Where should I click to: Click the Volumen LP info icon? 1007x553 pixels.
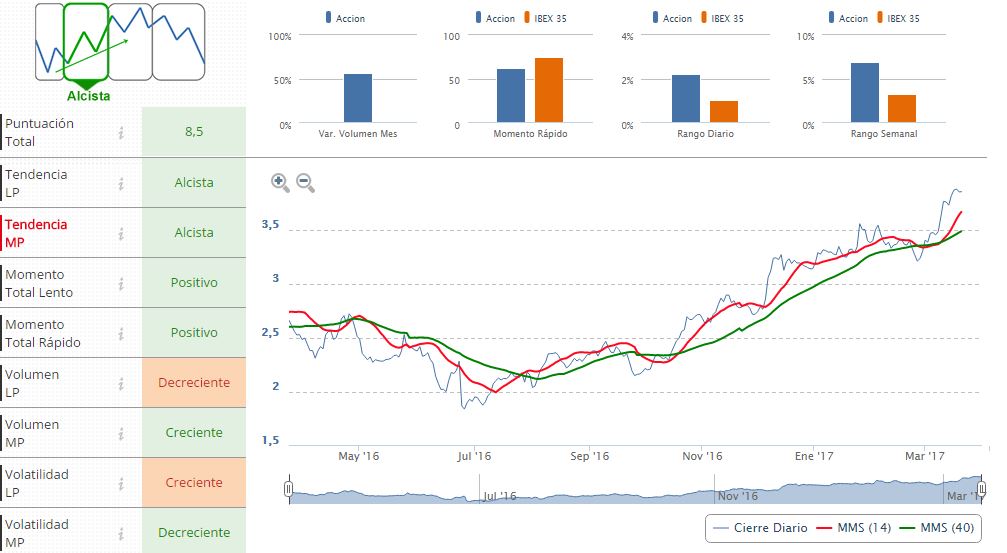pyautogui.click(x=121, y=383)
